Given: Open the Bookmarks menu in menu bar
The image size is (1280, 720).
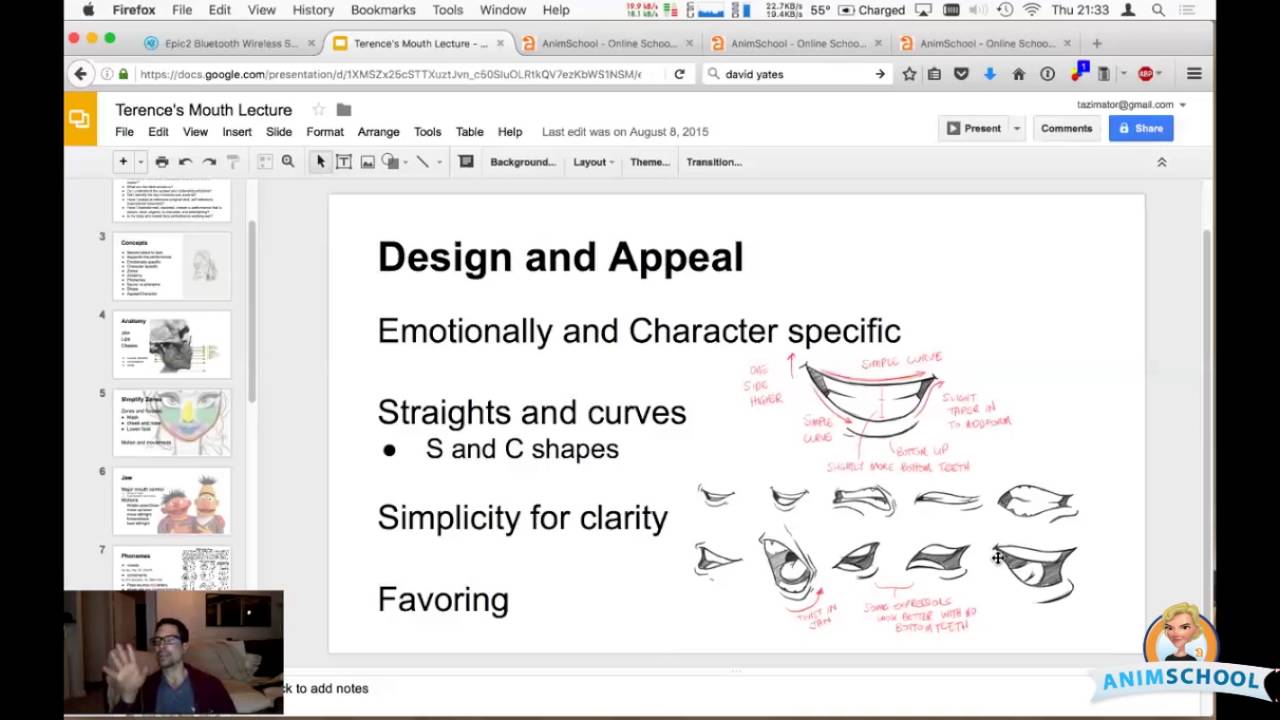Looking at the screenshot, I should 383,10.
